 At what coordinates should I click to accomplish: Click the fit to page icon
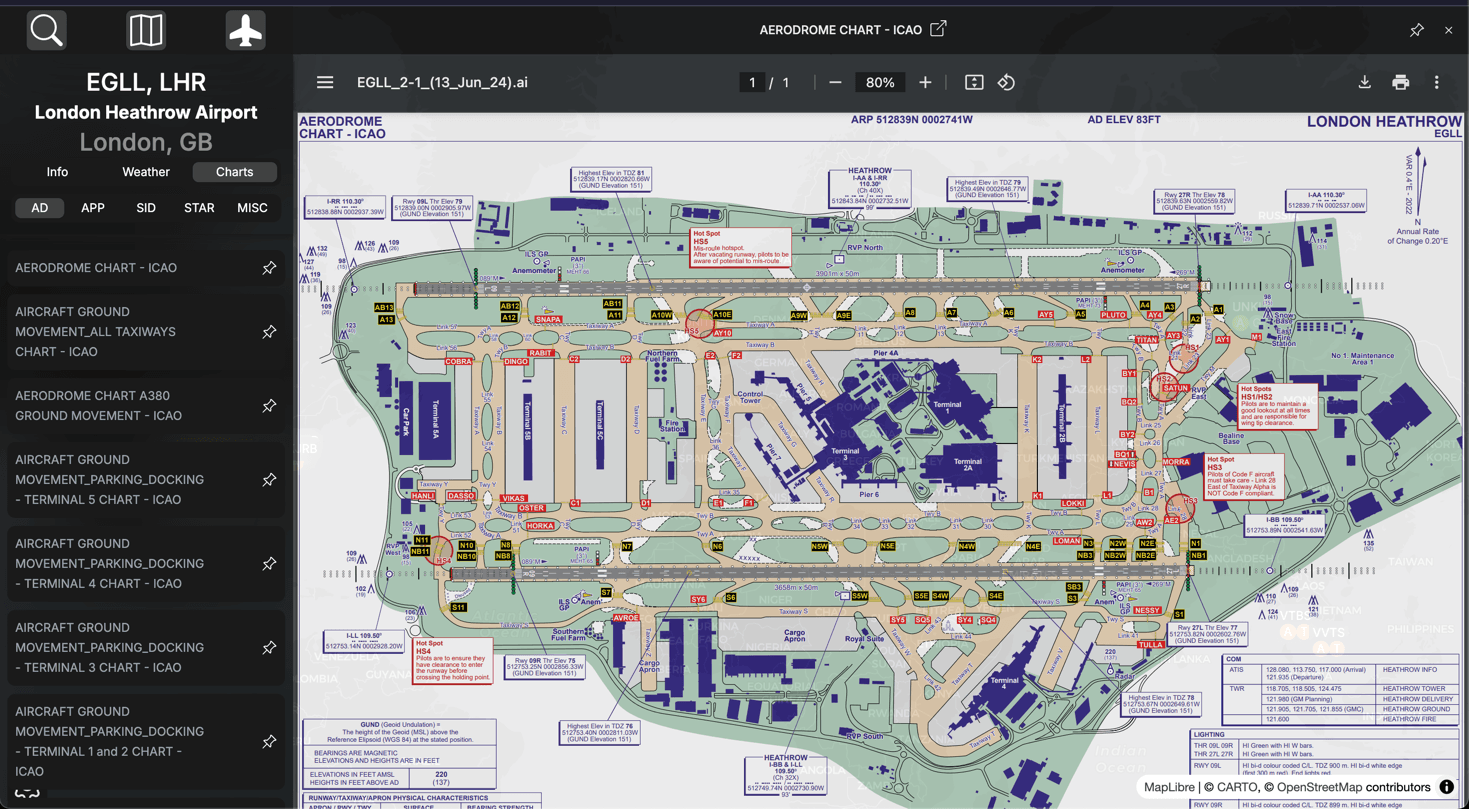click(x=974, y=83)
